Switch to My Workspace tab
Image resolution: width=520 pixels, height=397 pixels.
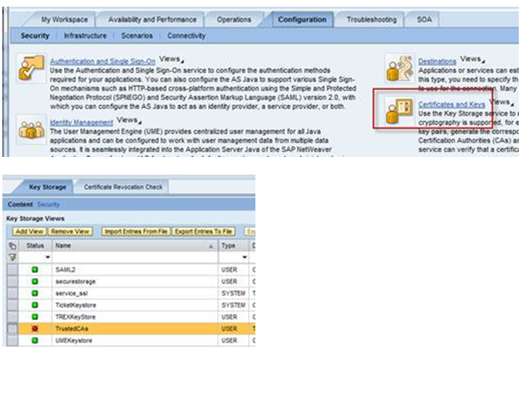(64, 20)
